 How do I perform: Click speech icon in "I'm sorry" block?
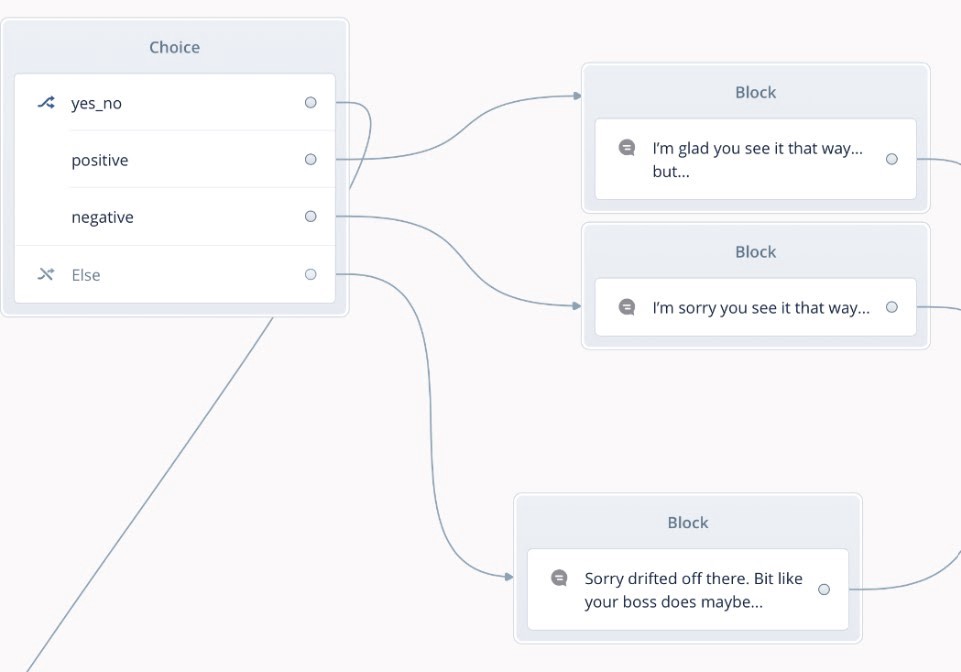click(627, 307)
